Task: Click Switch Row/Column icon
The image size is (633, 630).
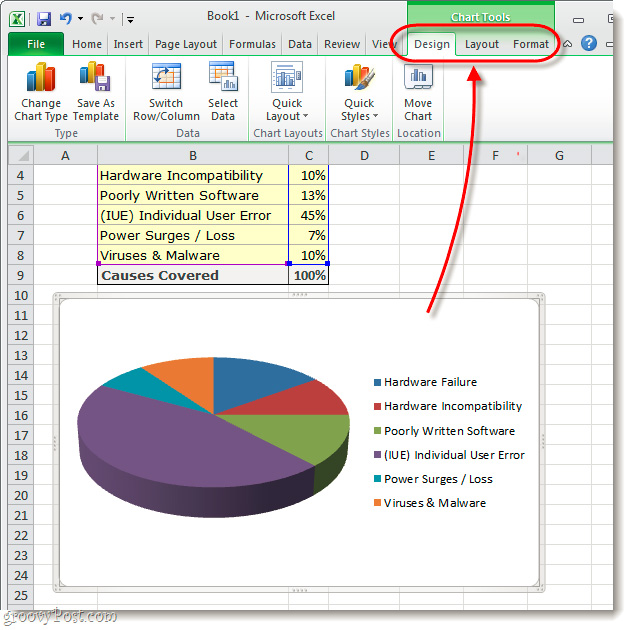Action: point(166,76)
